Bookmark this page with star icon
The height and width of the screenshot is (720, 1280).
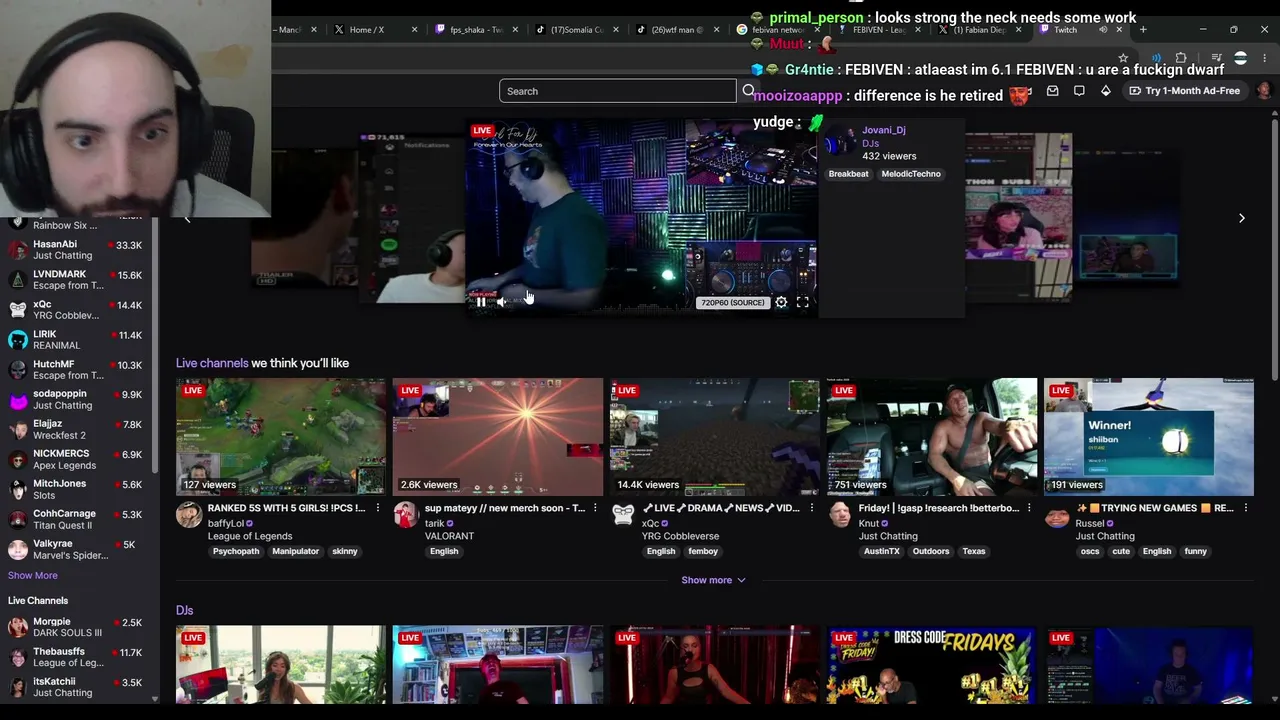point(1123,58)
